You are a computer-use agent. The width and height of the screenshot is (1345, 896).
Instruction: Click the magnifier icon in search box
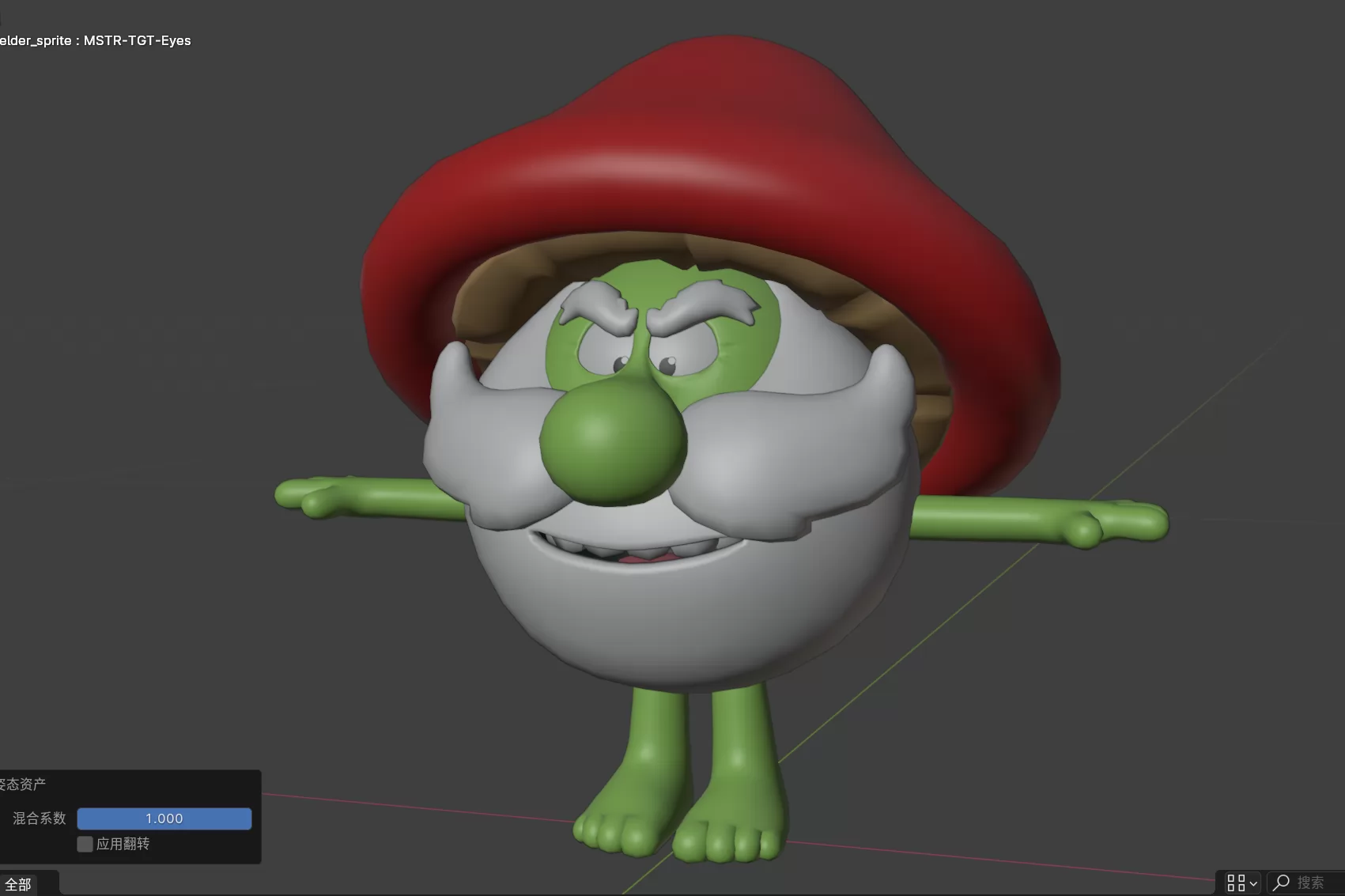[1282, 883]
